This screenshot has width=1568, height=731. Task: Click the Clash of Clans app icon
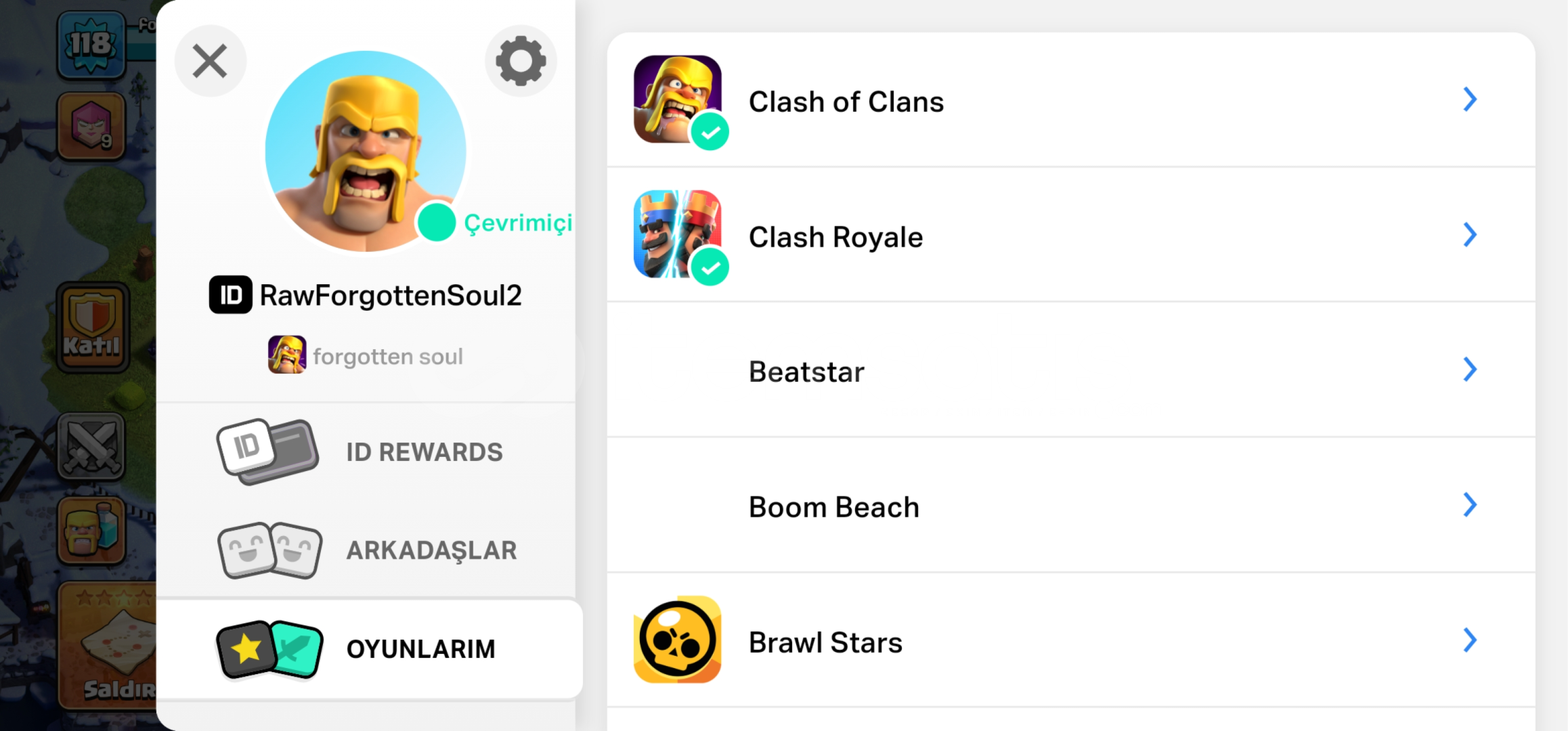point(677,99)
